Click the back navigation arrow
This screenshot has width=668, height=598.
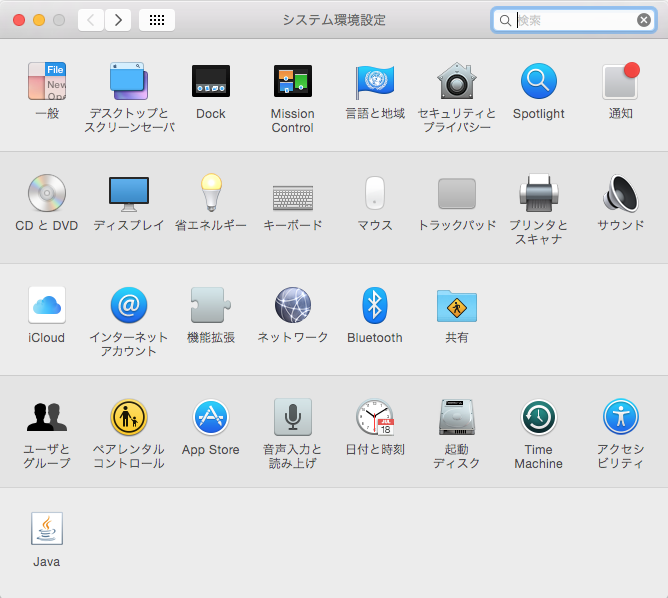91,20
